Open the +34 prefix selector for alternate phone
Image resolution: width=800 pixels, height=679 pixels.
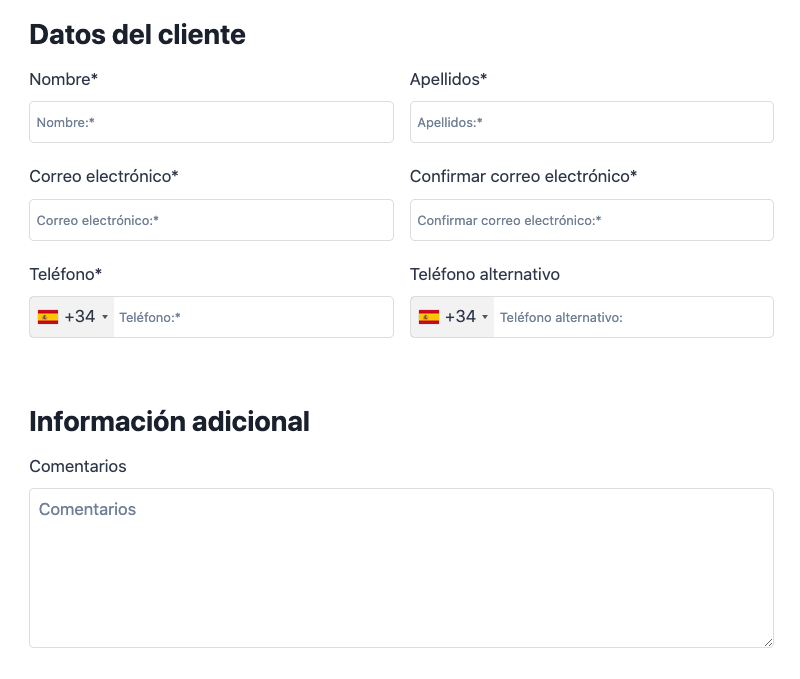tap(453, 317)
